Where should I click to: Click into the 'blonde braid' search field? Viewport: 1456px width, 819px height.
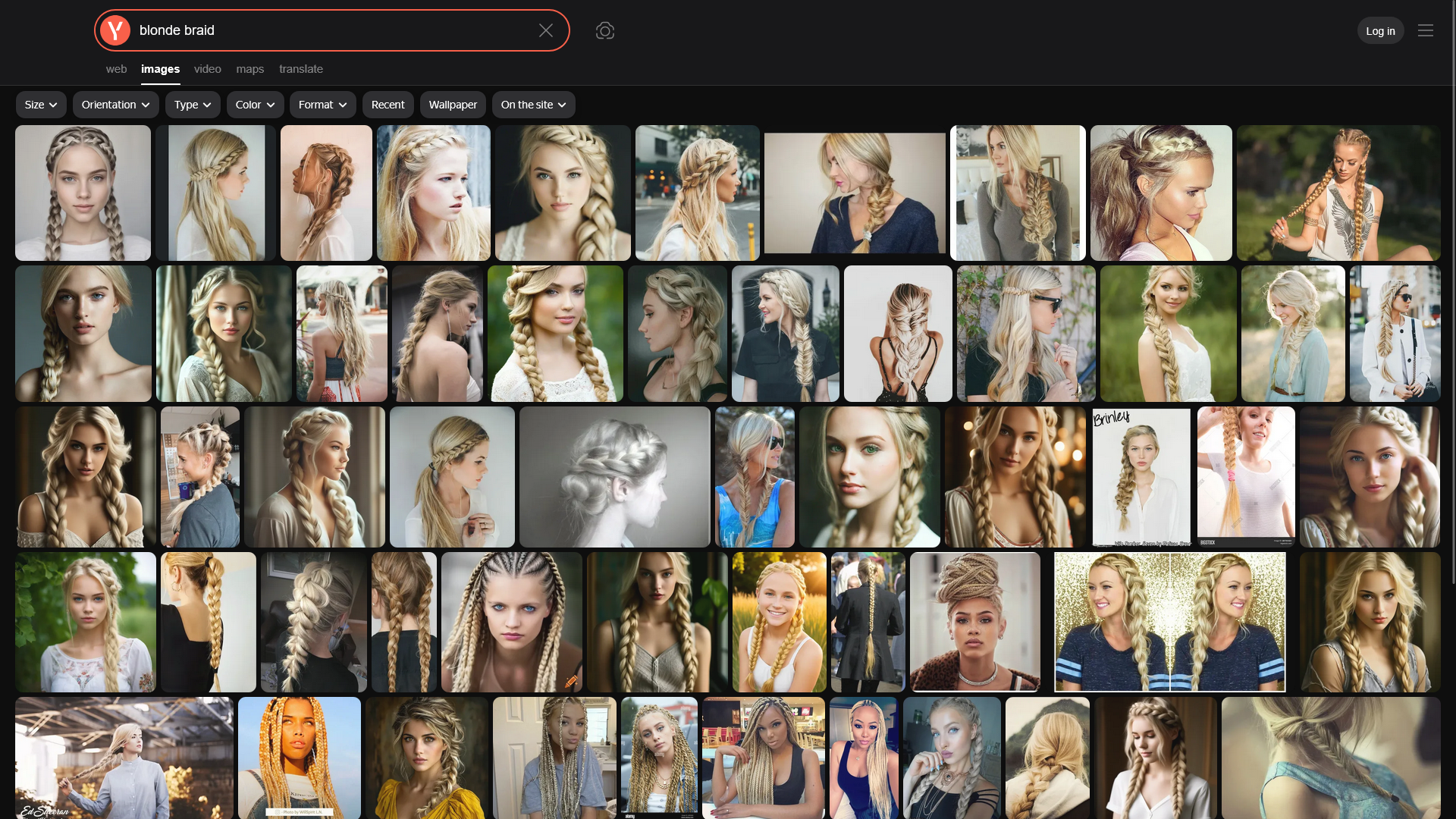334,30
